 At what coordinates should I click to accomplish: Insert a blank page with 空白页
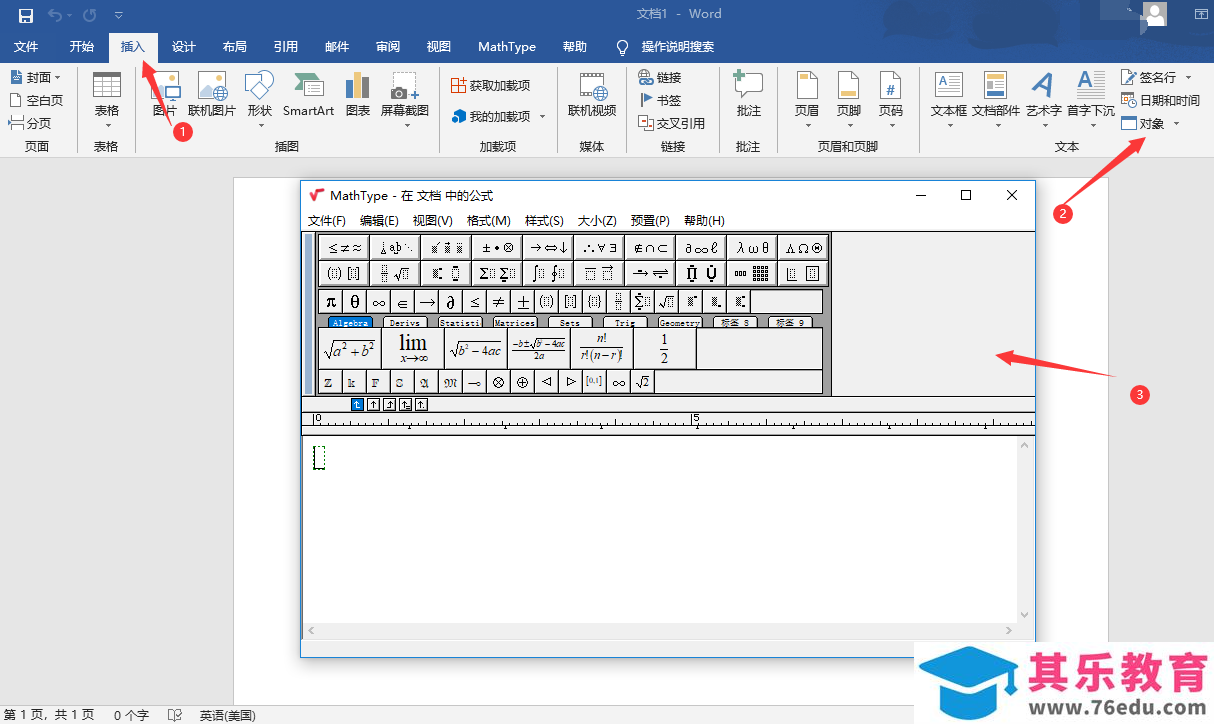(36, 100)
